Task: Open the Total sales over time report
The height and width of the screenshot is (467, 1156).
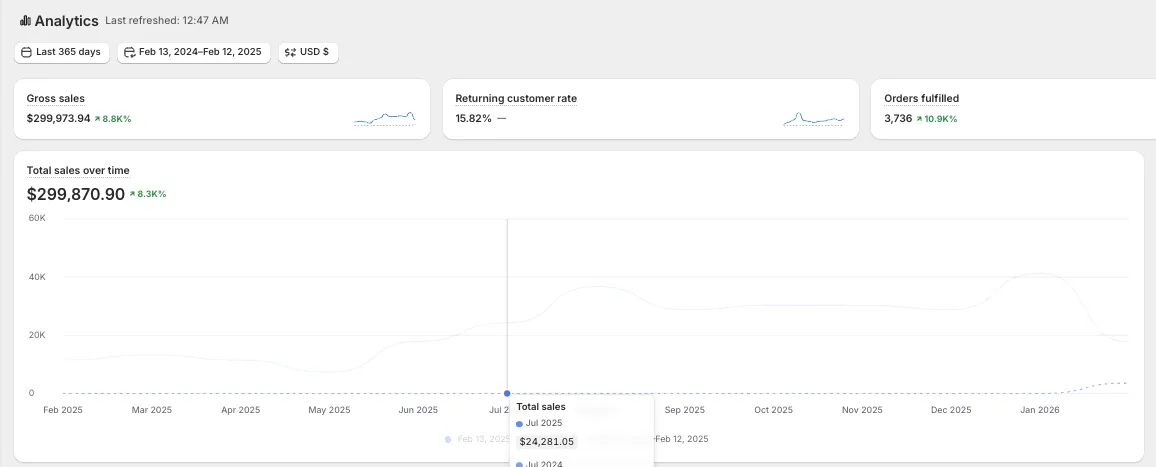Action: 78,171
